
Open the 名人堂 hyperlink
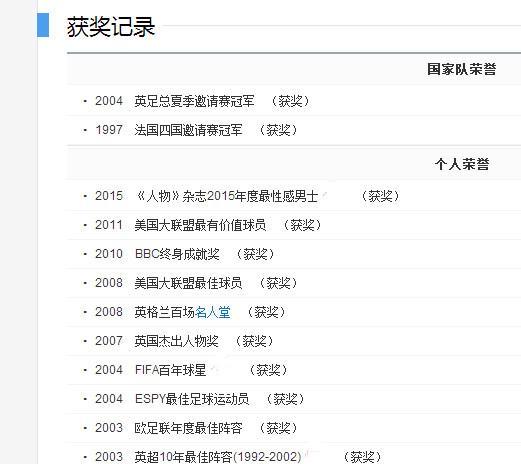213,312
